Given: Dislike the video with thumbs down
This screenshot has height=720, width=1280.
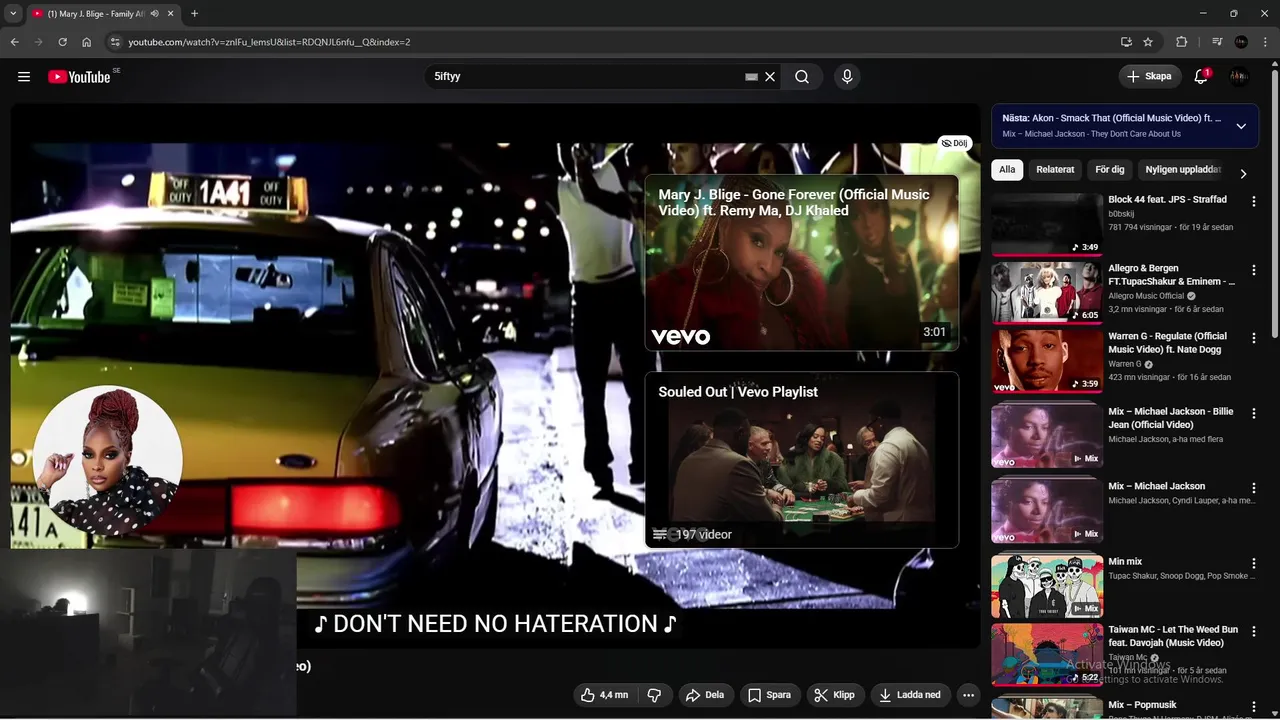Looking at the screenshot, I should [x=654, y=695].
